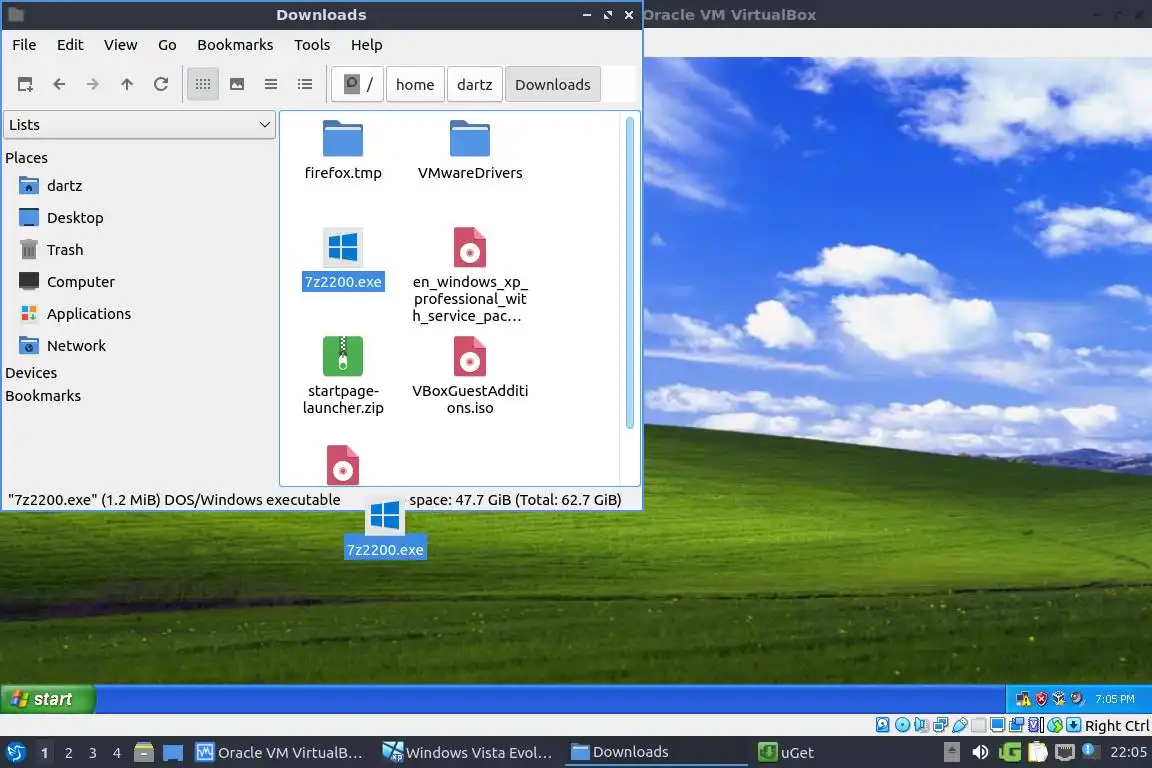Open the Go menu
Image resolution: width=1152 pixels, height=768 pixels.
tap(167, 45)
